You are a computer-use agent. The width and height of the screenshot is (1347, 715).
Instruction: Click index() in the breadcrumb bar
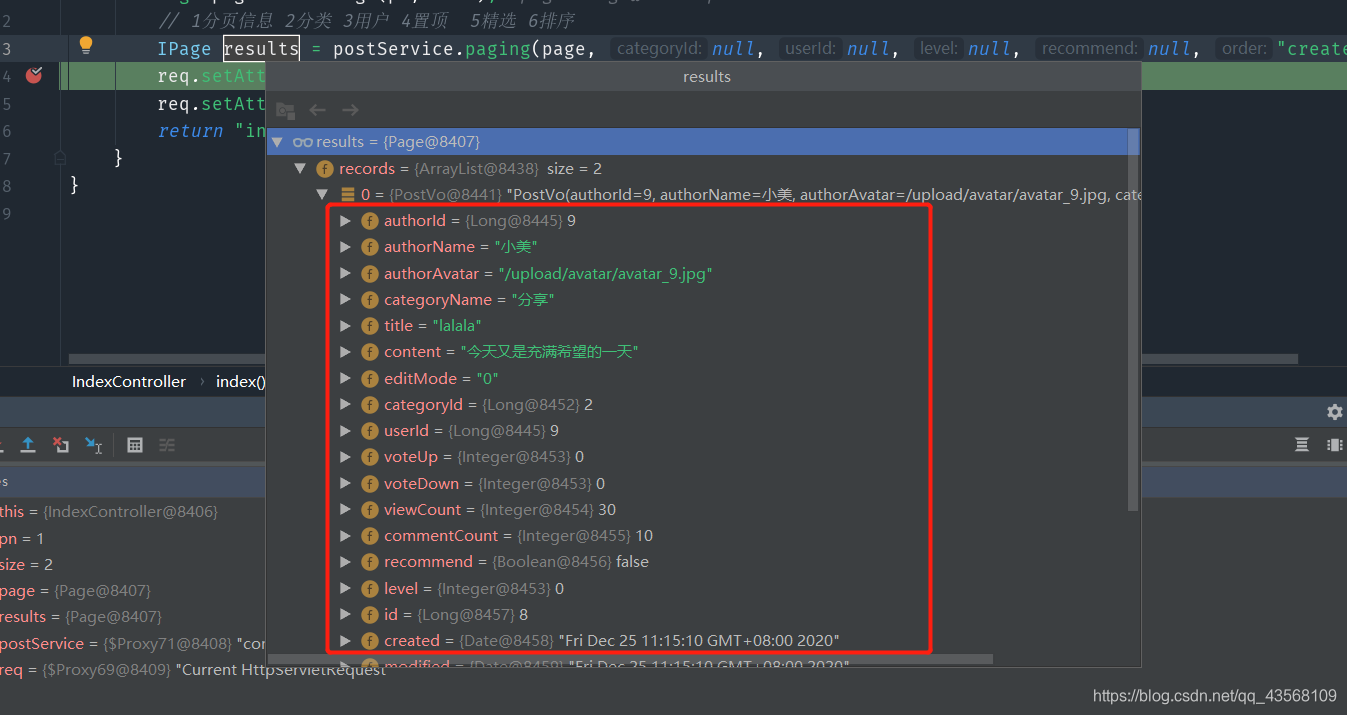pos(241,381)
